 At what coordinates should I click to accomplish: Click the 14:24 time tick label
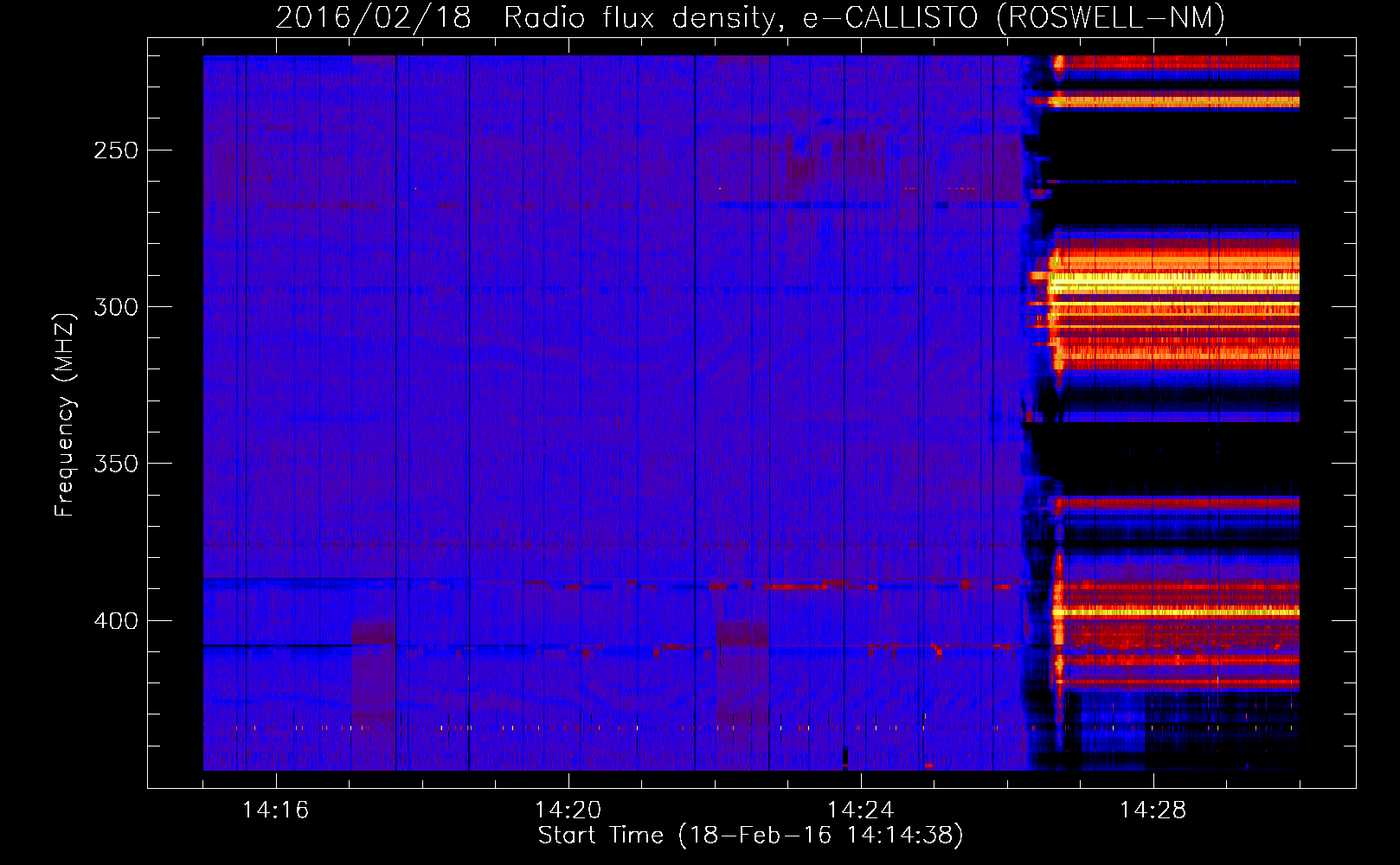(x=860, y=810)
